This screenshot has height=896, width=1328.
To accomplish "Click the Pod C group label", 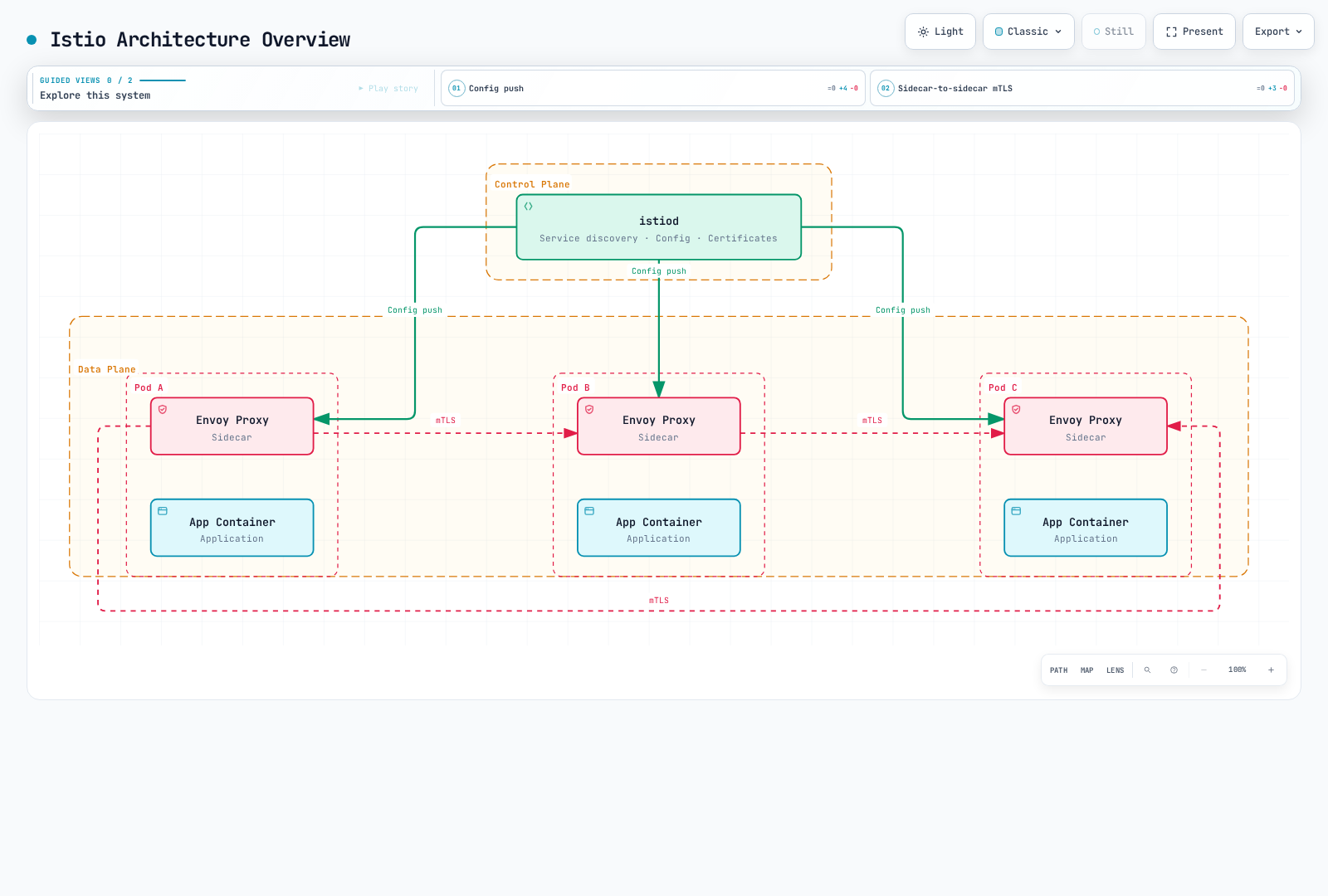I will (x=1003, y=387).
